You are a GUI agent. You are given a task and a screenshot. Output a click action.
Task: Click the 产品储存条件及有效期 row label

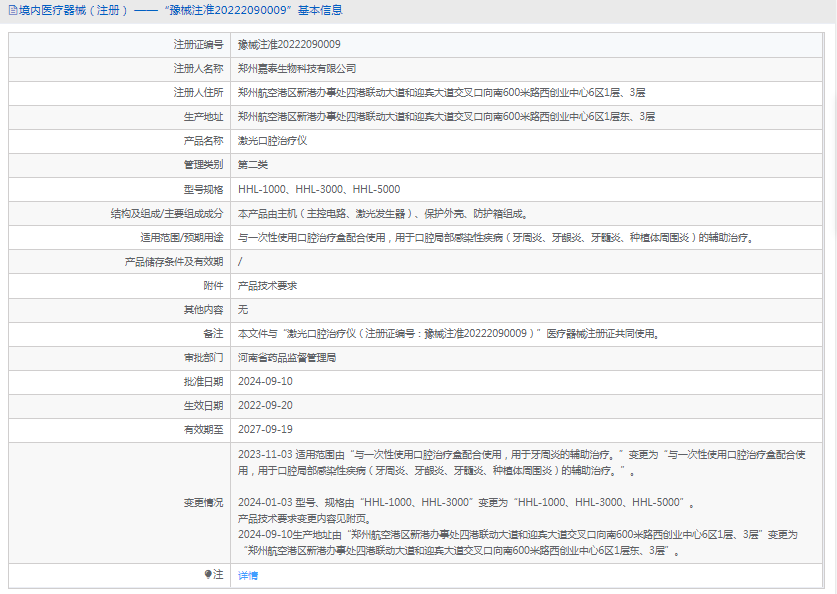tap(173, 262)
